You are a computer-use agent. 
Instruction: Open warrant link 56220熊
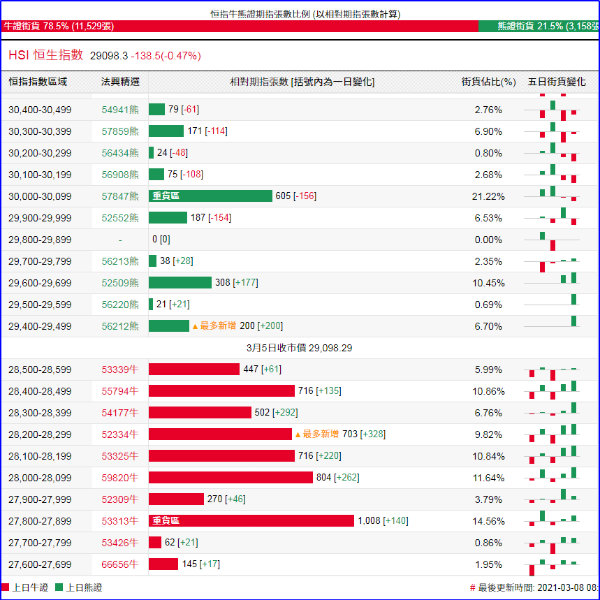pos(120,305)
